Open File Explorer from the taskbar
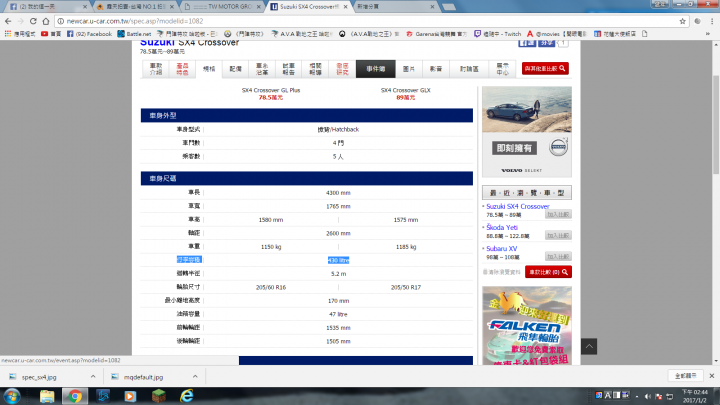This screenshot has height=405, width=720. pyautogui.click(x=47, y=396)
